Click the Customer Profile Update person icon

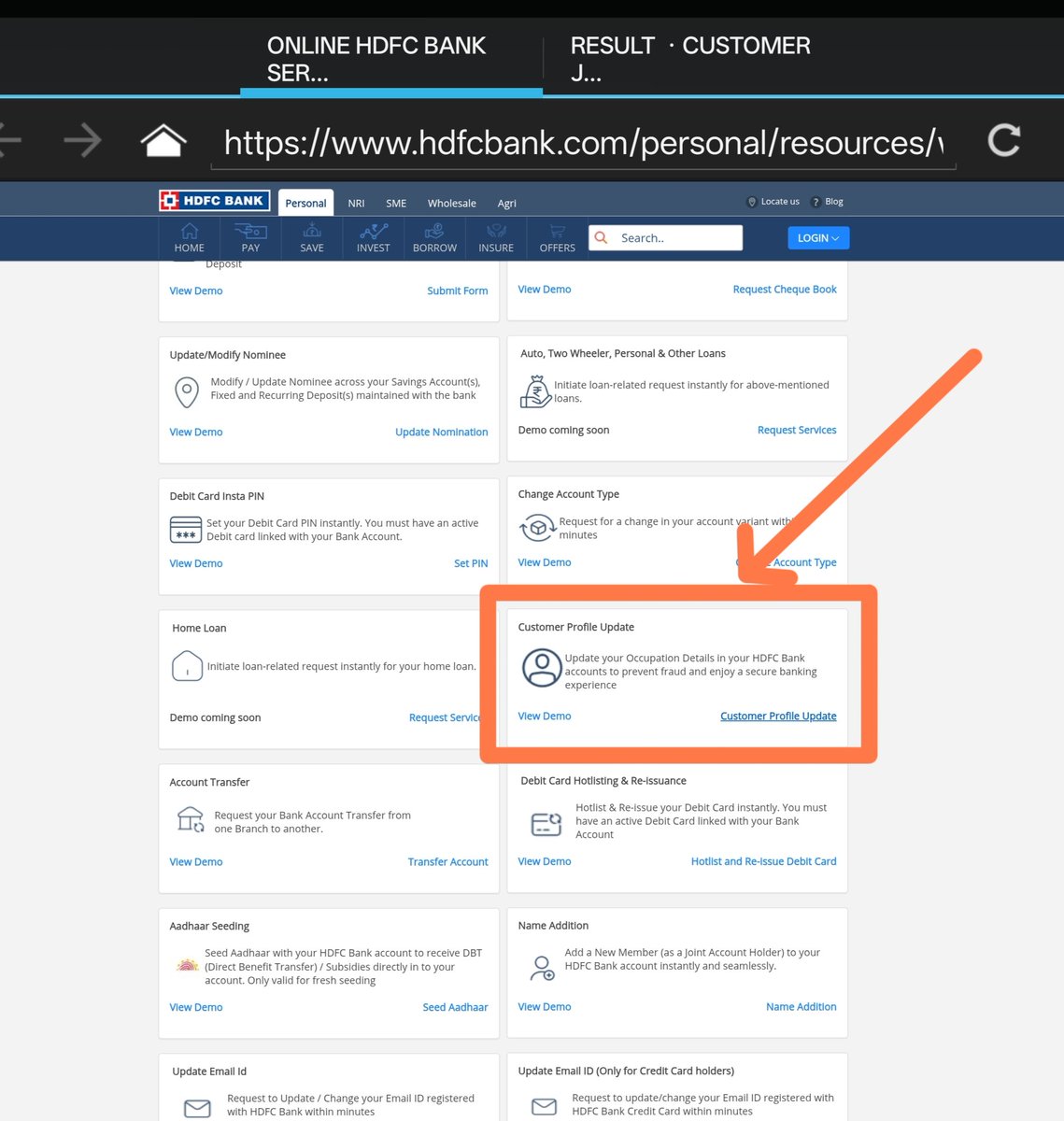542,668
